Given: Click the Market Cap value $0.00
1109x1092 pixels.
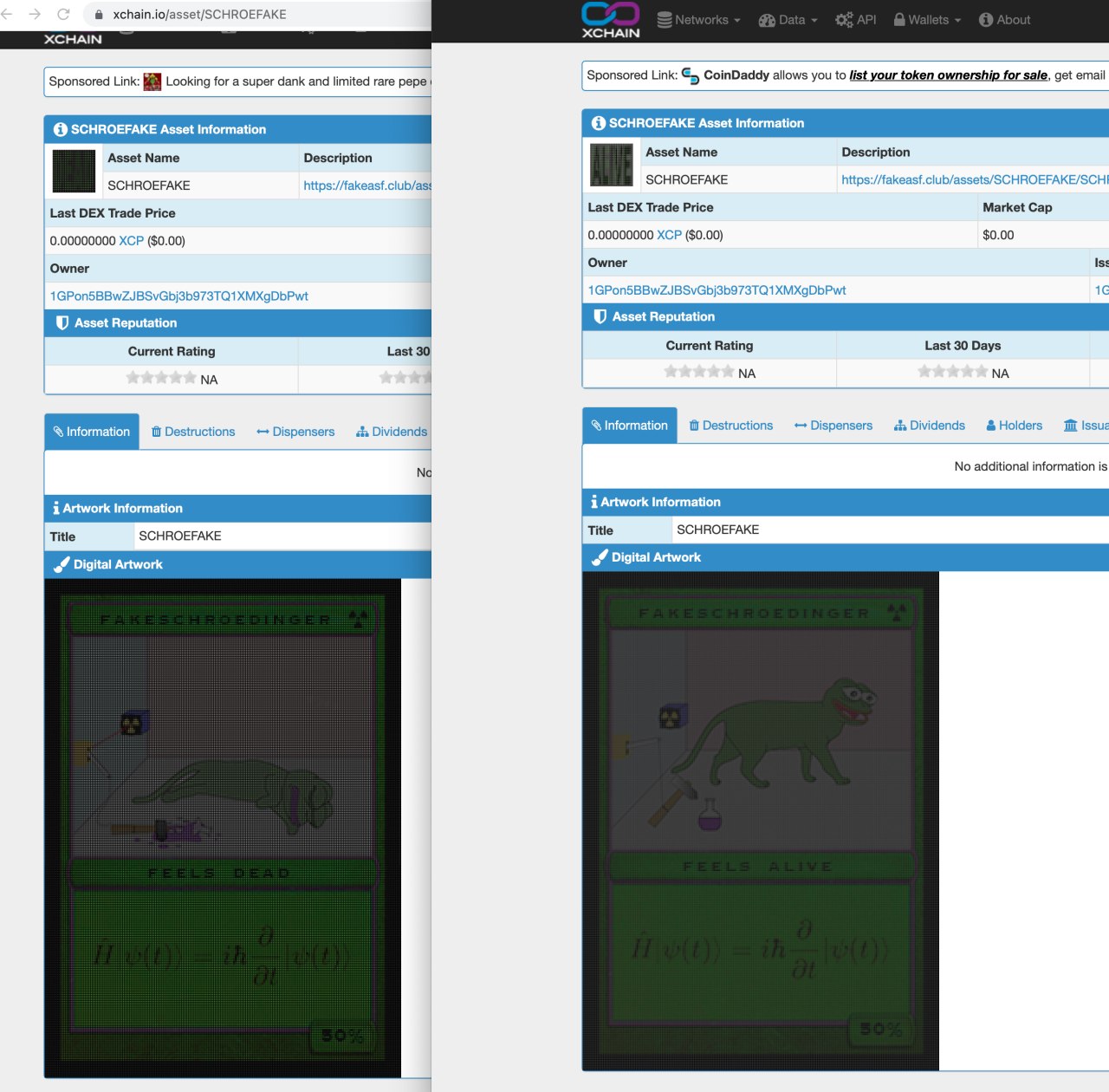Looking at the screenshot, I should (998, 235).
